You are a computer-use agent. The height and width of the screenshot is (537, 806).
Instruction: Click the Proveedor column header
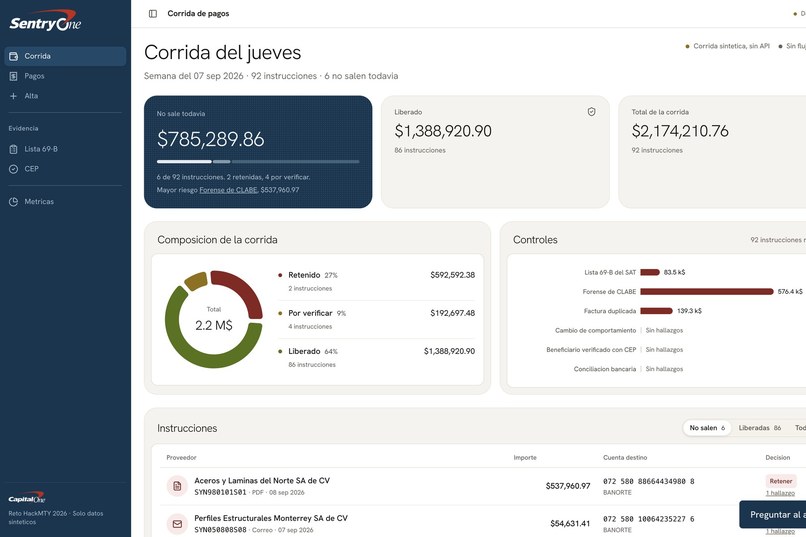click(x=181, y=457)
